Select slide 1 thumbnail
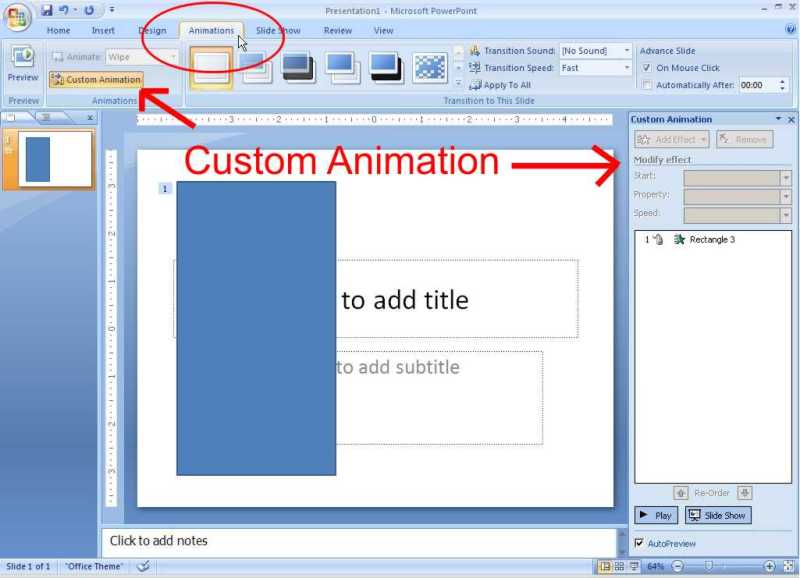The height and width of the screenshot is (578, 800). [55, 159]
